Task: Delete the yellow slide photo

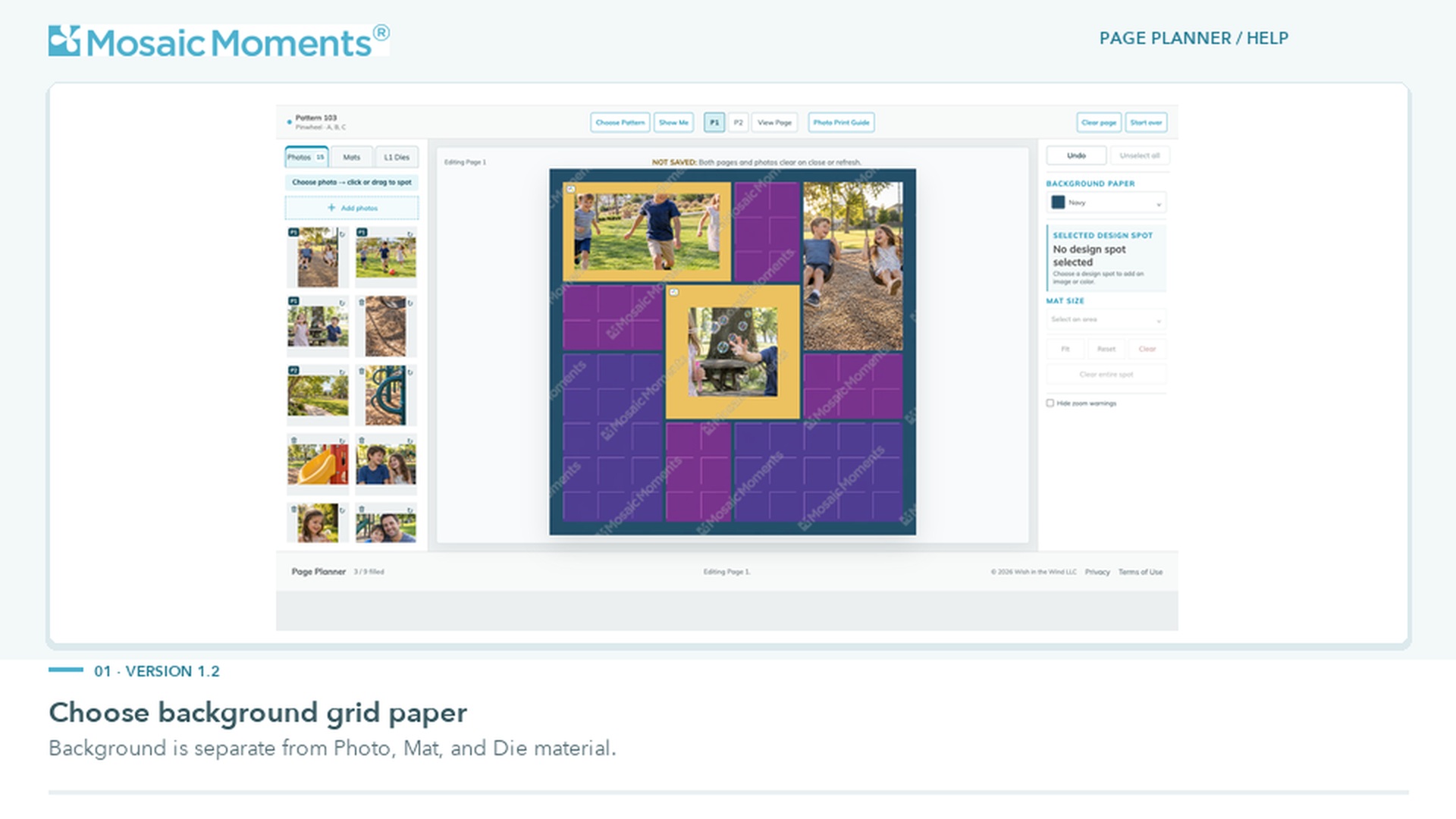Action: tap(293, 440)
